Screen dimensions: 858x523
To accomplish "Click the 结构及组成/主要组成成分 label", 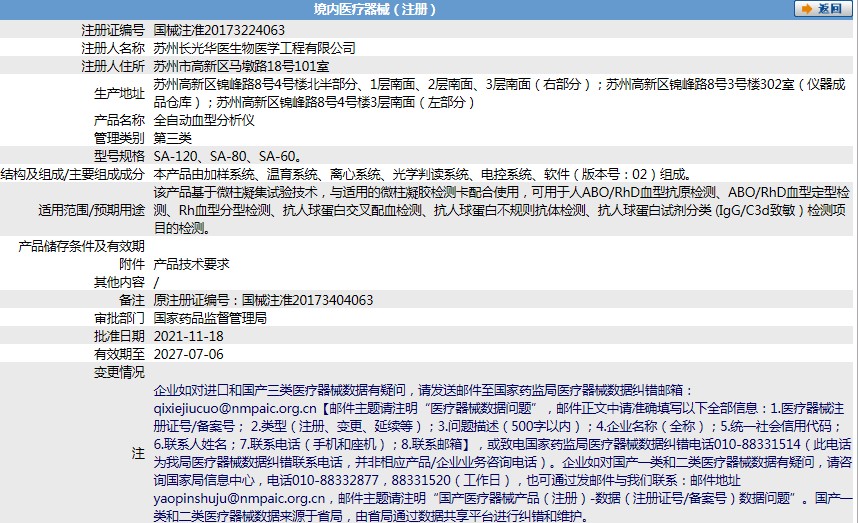I will coord(73,175).
